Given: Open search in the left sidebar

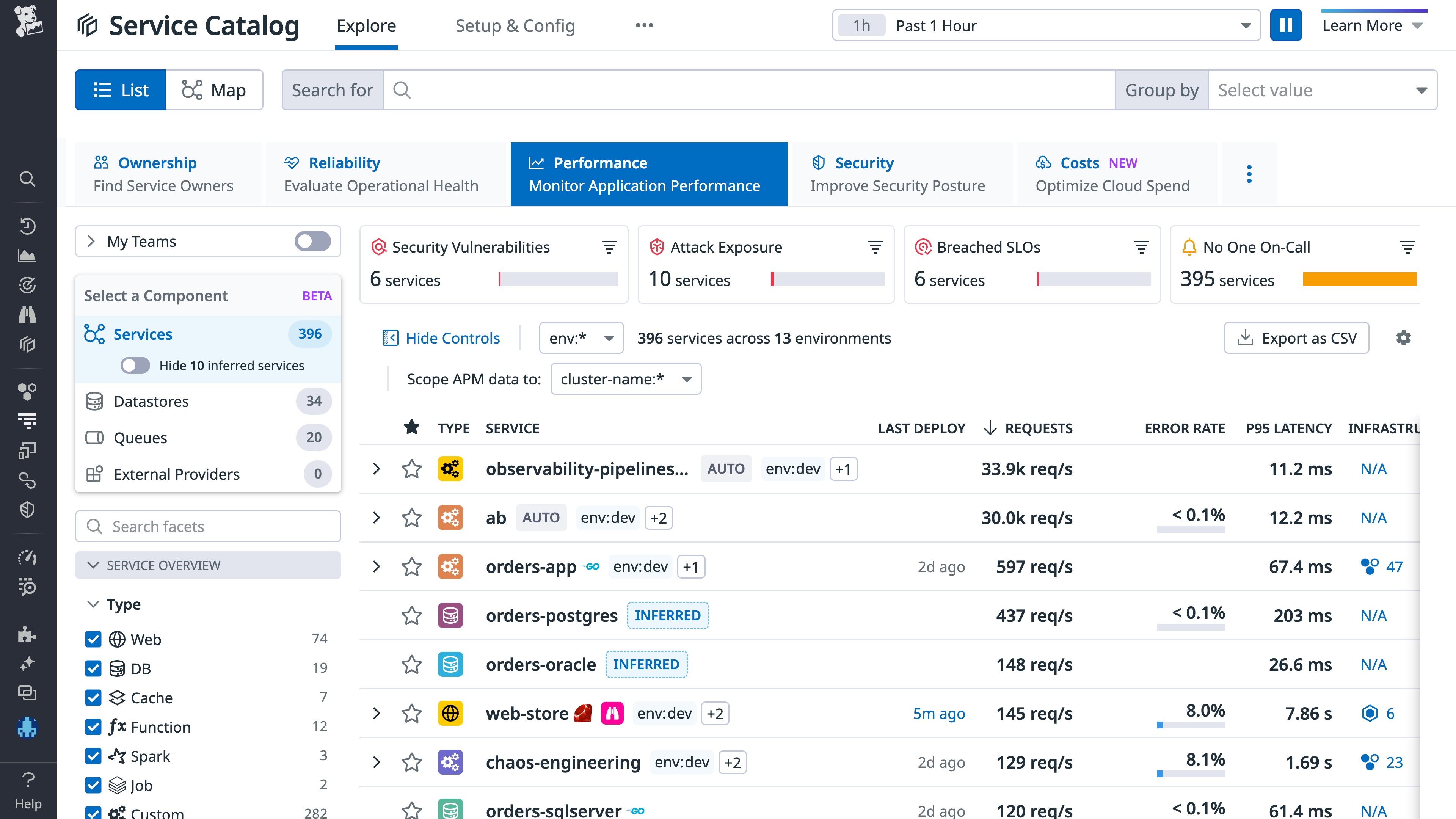Looking at the screenshot, I should click(x=28, y=179).
